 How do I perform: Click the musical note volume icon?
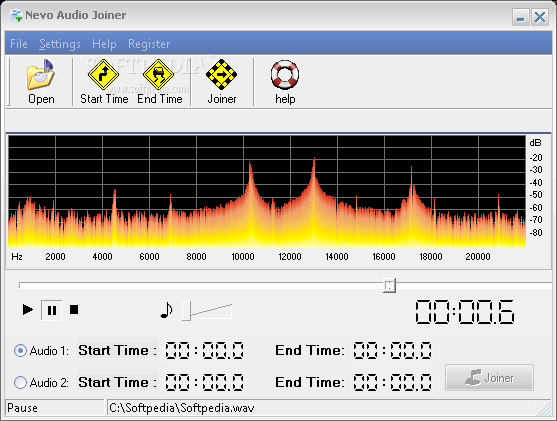click(167, 310)
